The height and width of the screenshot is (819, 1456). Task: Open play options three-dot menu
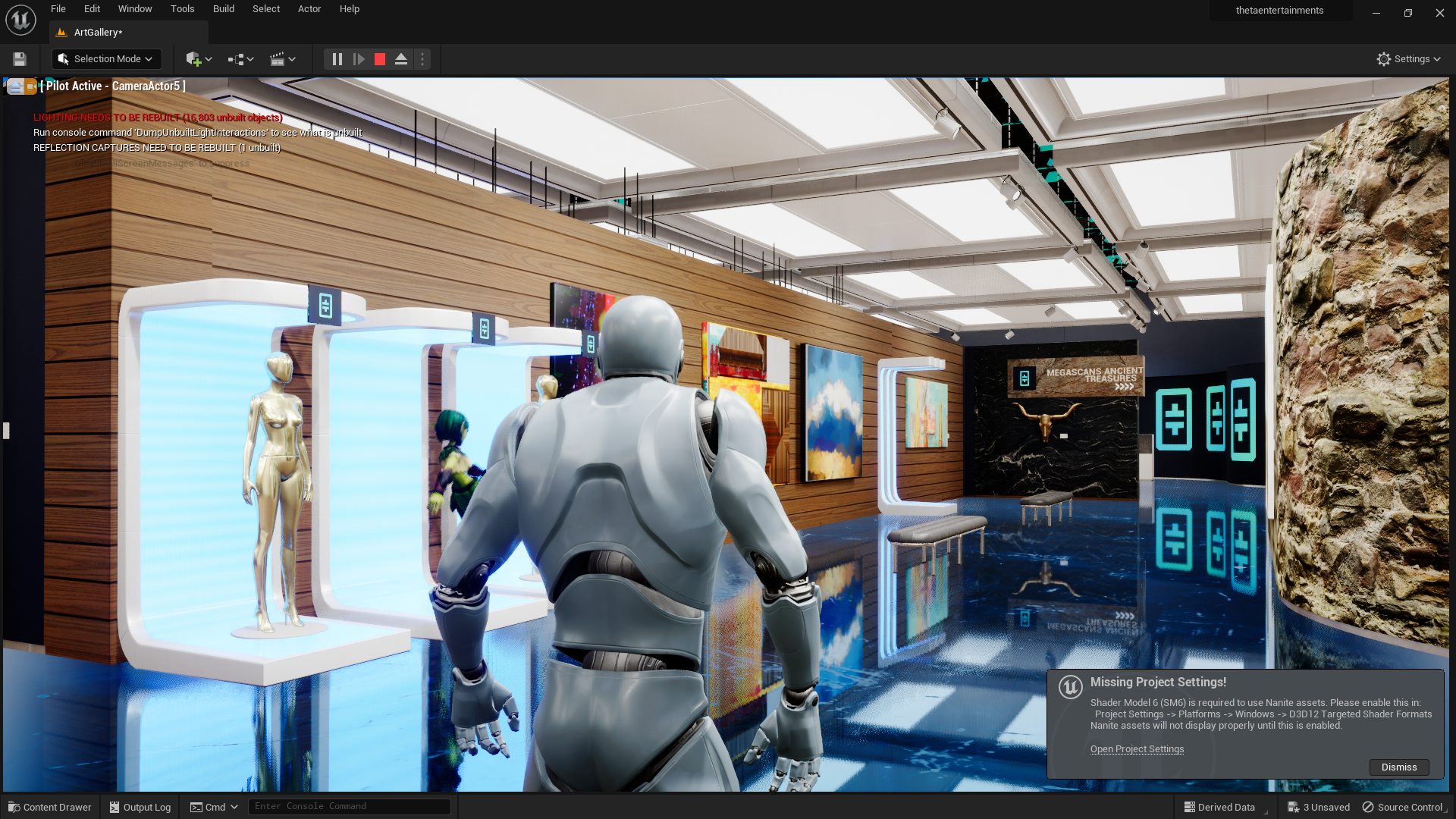pyautogui.click(x=422, y=59)
